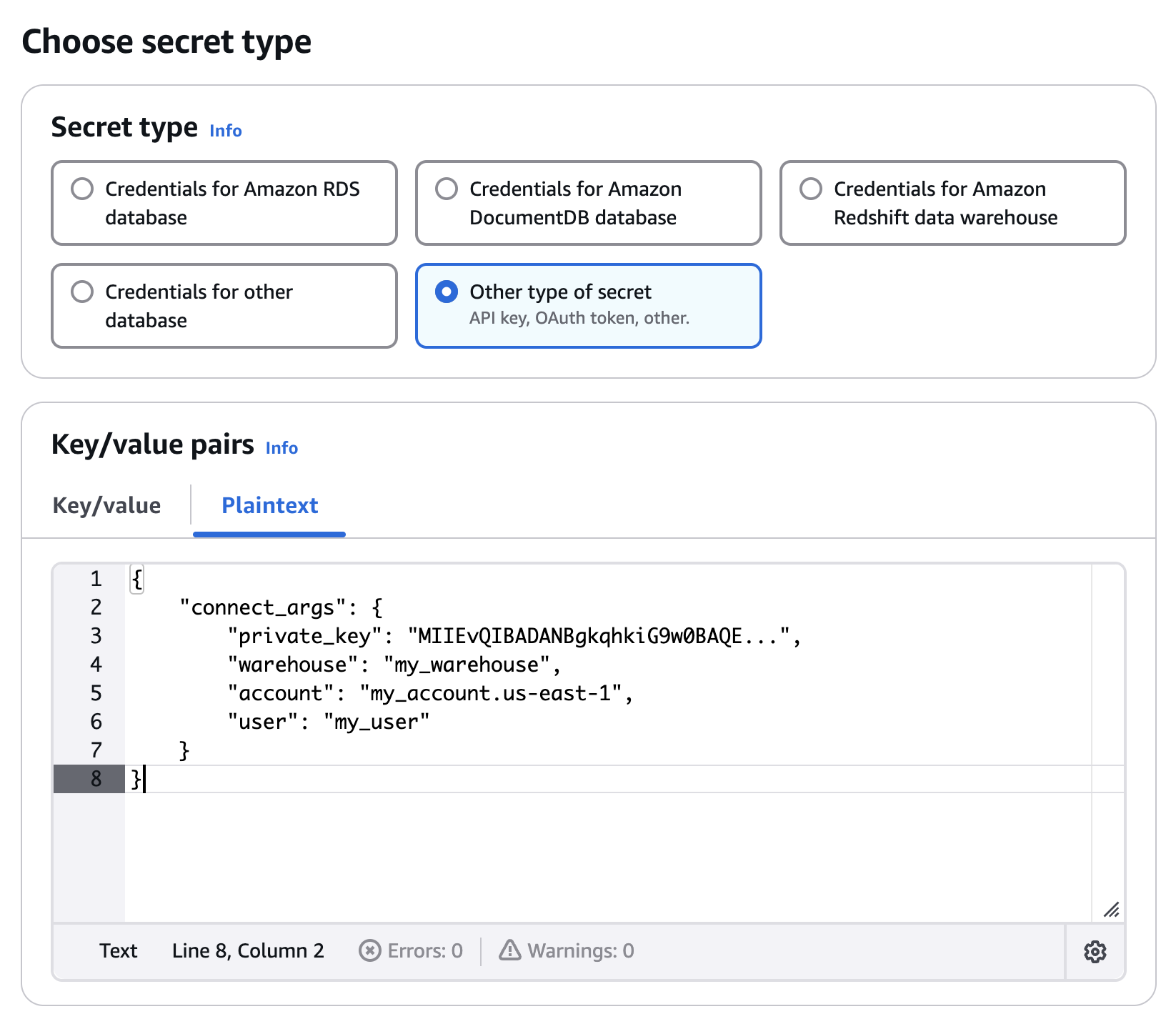Screen dimensions: 1176x1019
Task: Click the closing brace on line 8
Action: (135, 779)
